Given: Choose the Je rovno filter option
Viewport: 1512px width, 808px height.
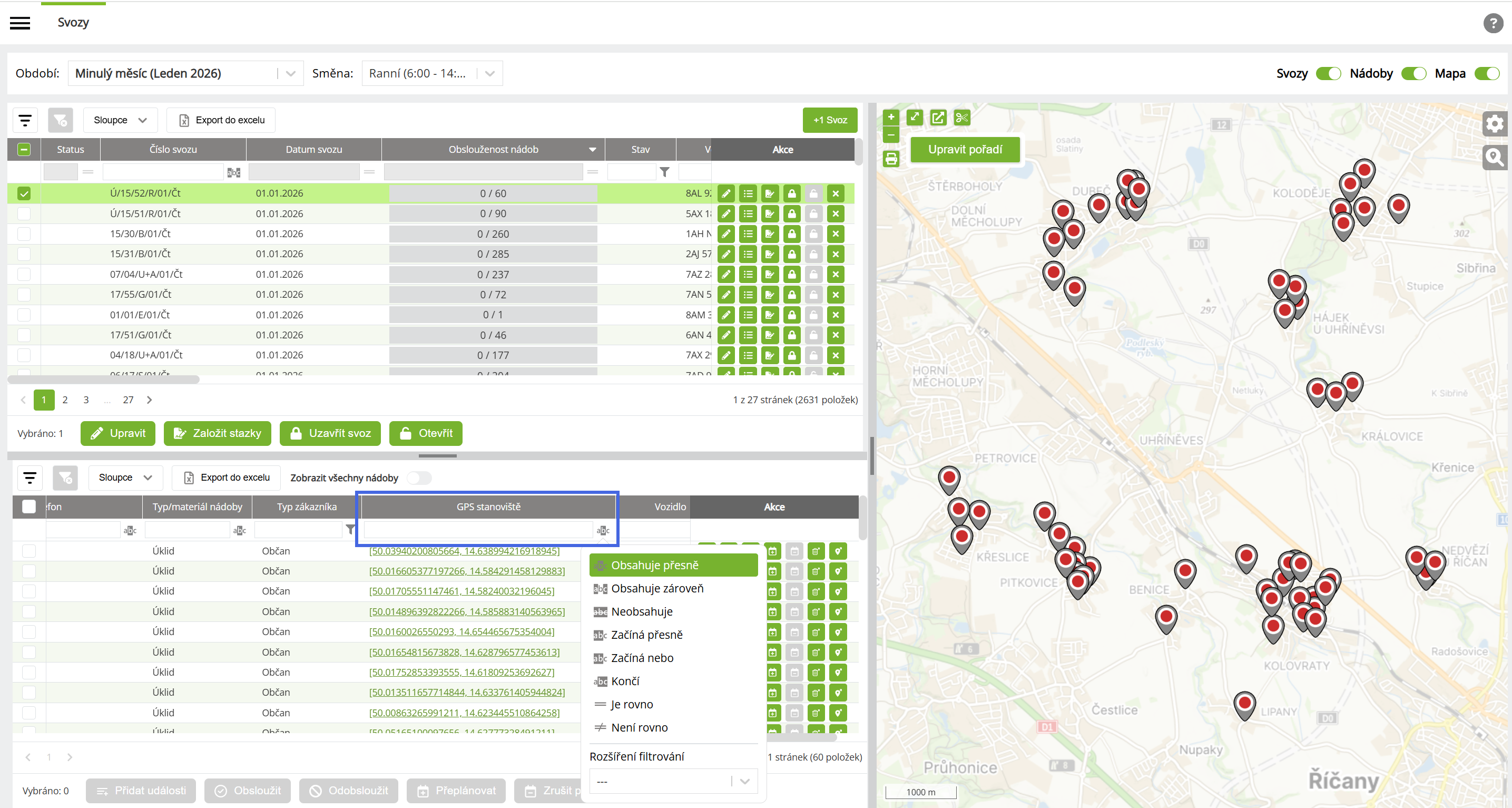Looking at the screenshot, I should pos(632,704).
